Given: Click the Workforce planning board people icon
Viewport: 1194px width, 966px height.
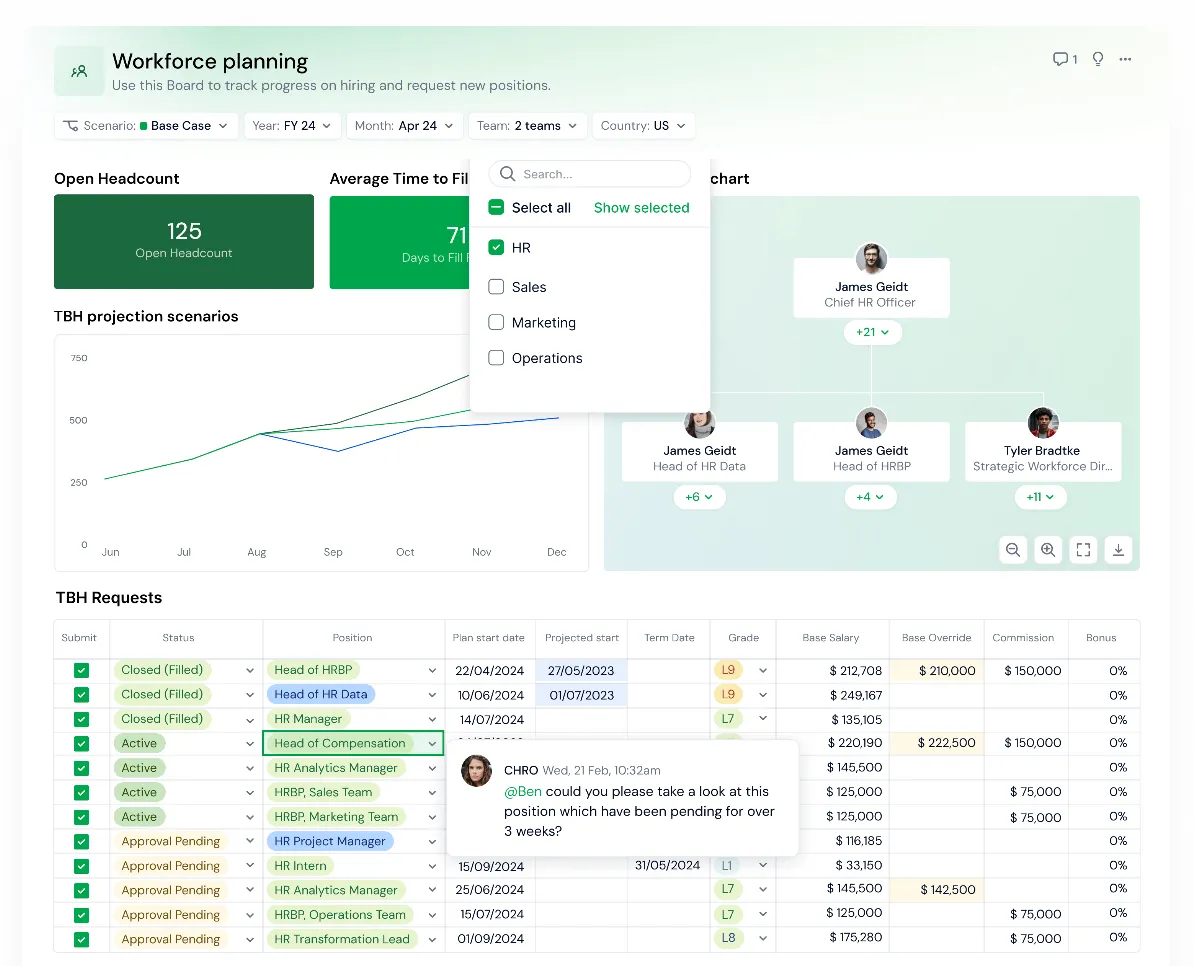Looking at the screenshot, I should [x=79, y=71].
